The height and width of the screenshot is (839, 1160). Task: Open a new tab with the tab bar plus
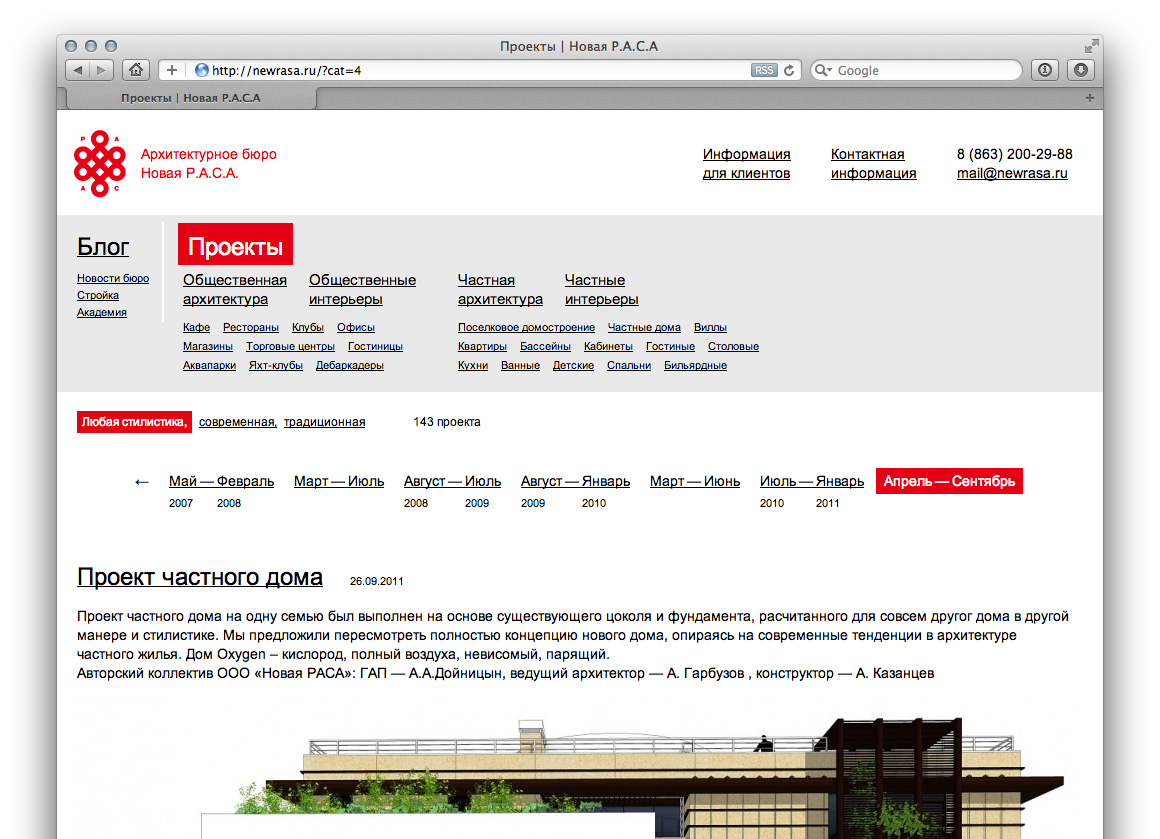coord(1090,98)
